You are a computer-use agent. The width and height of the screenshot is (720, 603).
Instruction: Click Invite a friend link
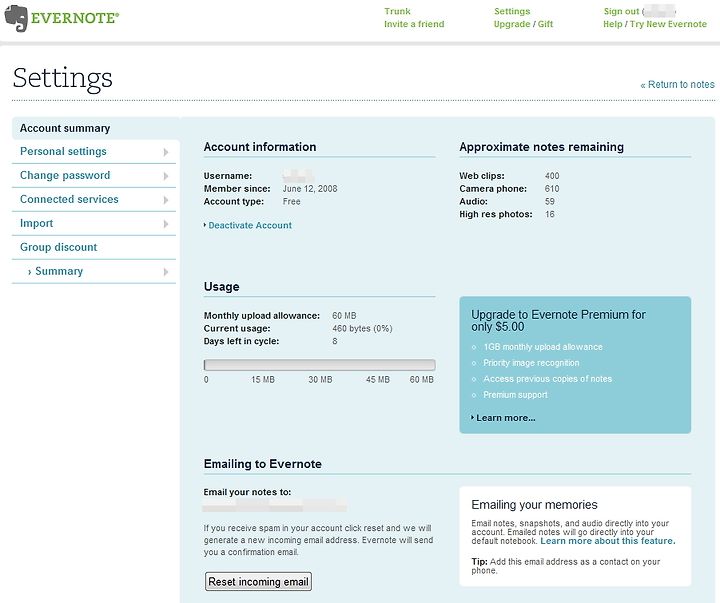click(x=414, y=24)
